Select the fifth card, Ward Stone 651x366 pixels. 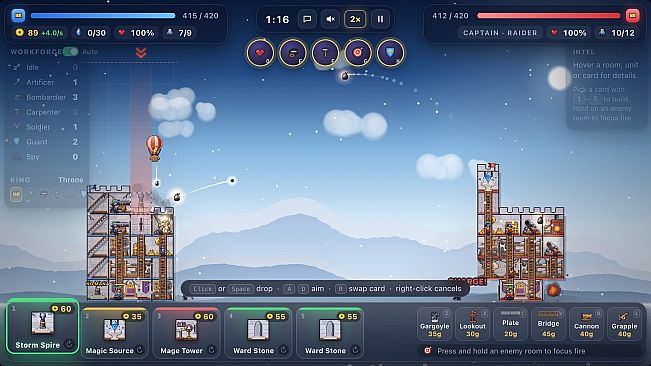pos(330,332)
